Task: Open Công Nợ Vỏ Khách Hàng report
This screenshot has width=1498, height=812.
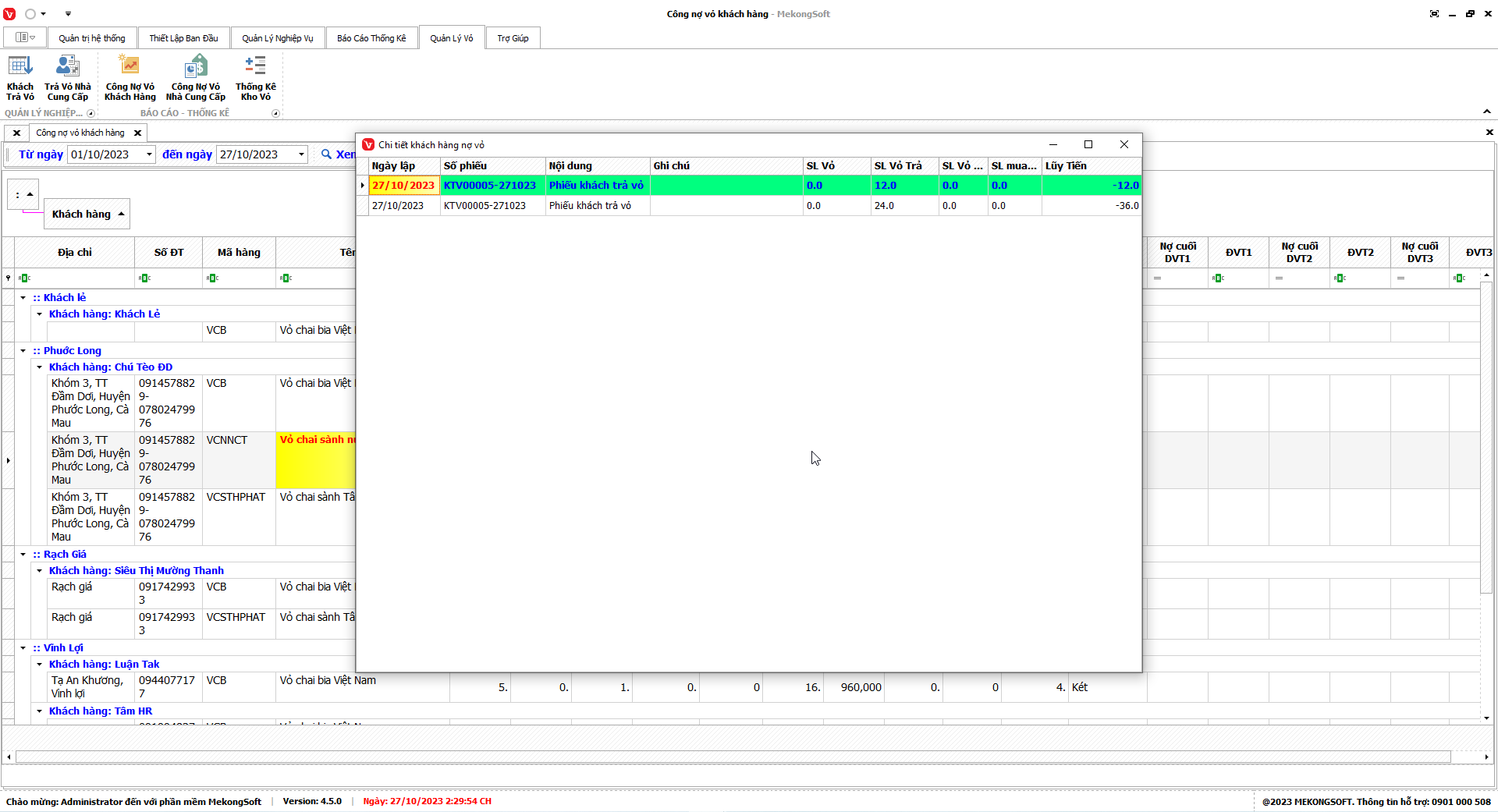Action: [130, 78]
